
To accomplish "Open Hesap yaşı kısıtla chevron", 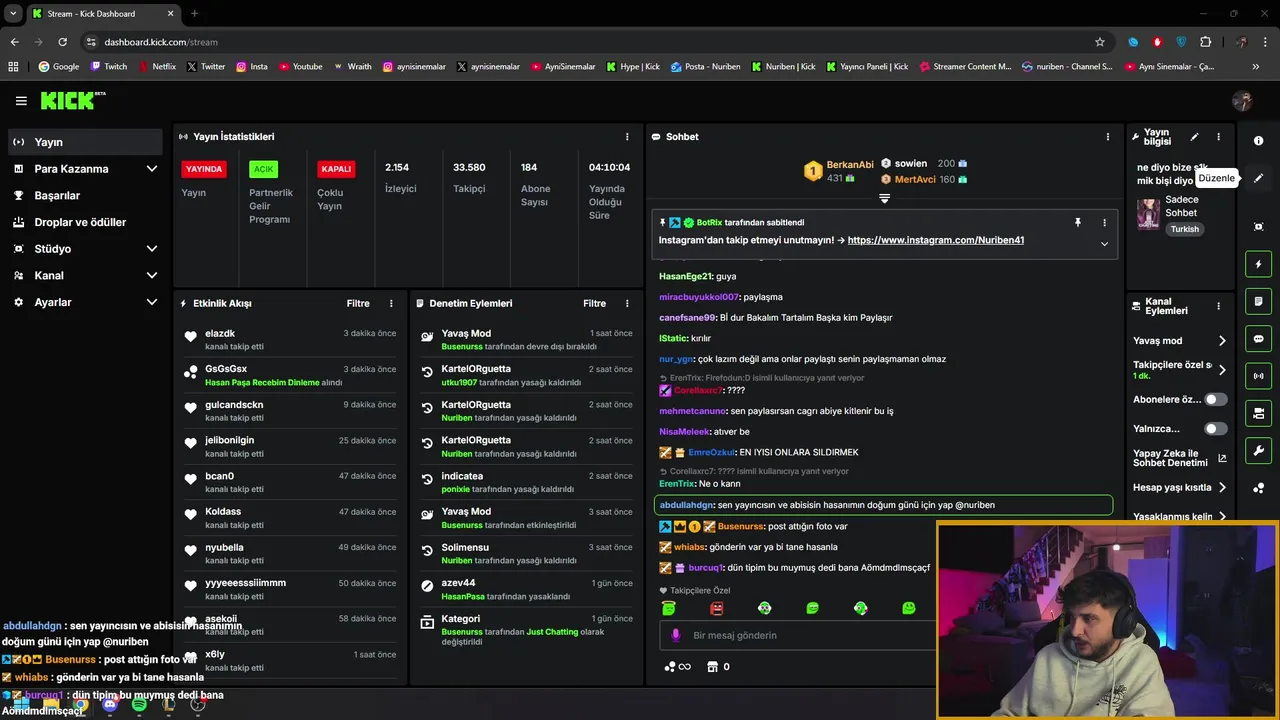I will 1222,488.
